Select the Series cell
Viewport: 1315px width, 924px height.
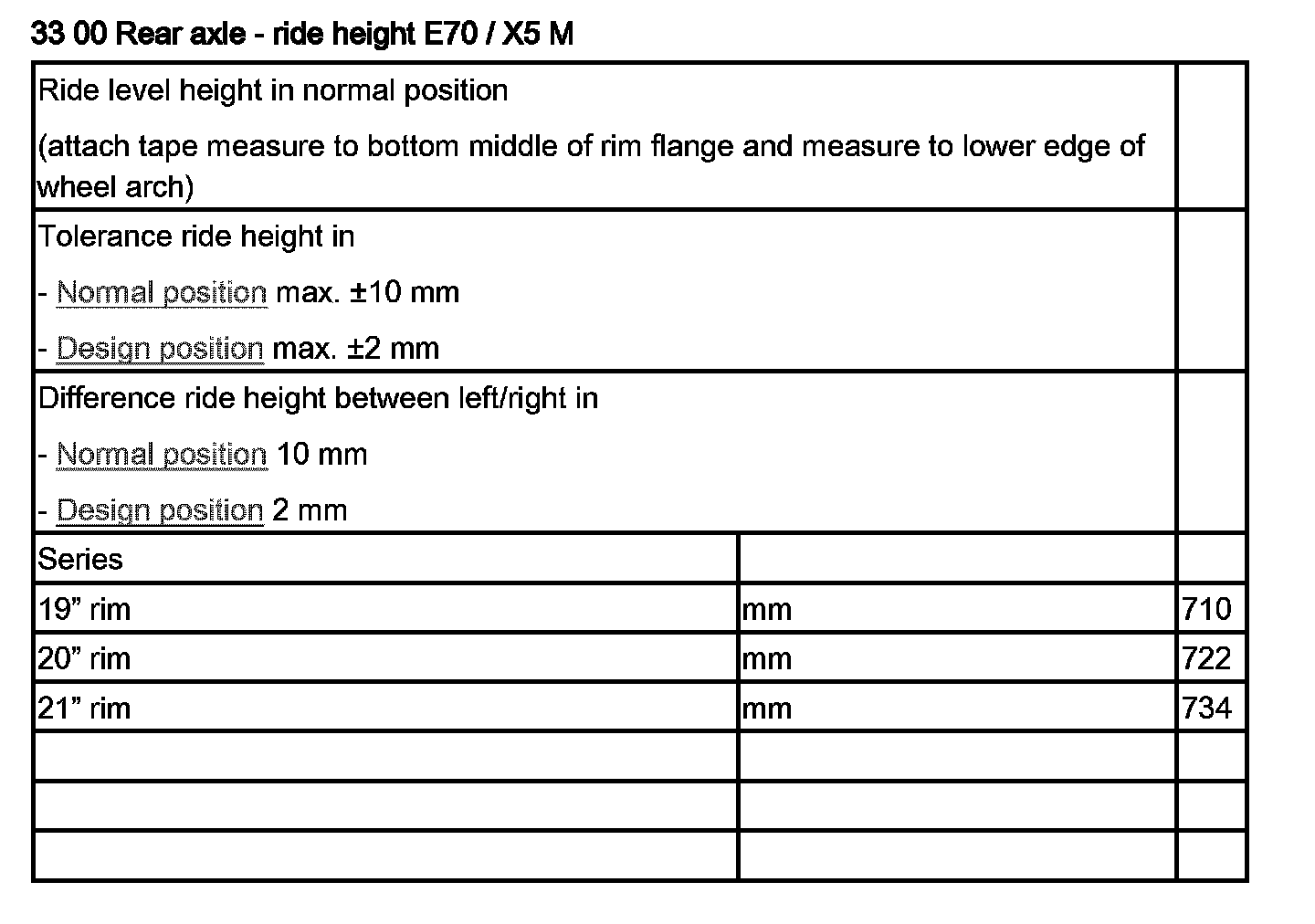80,560
